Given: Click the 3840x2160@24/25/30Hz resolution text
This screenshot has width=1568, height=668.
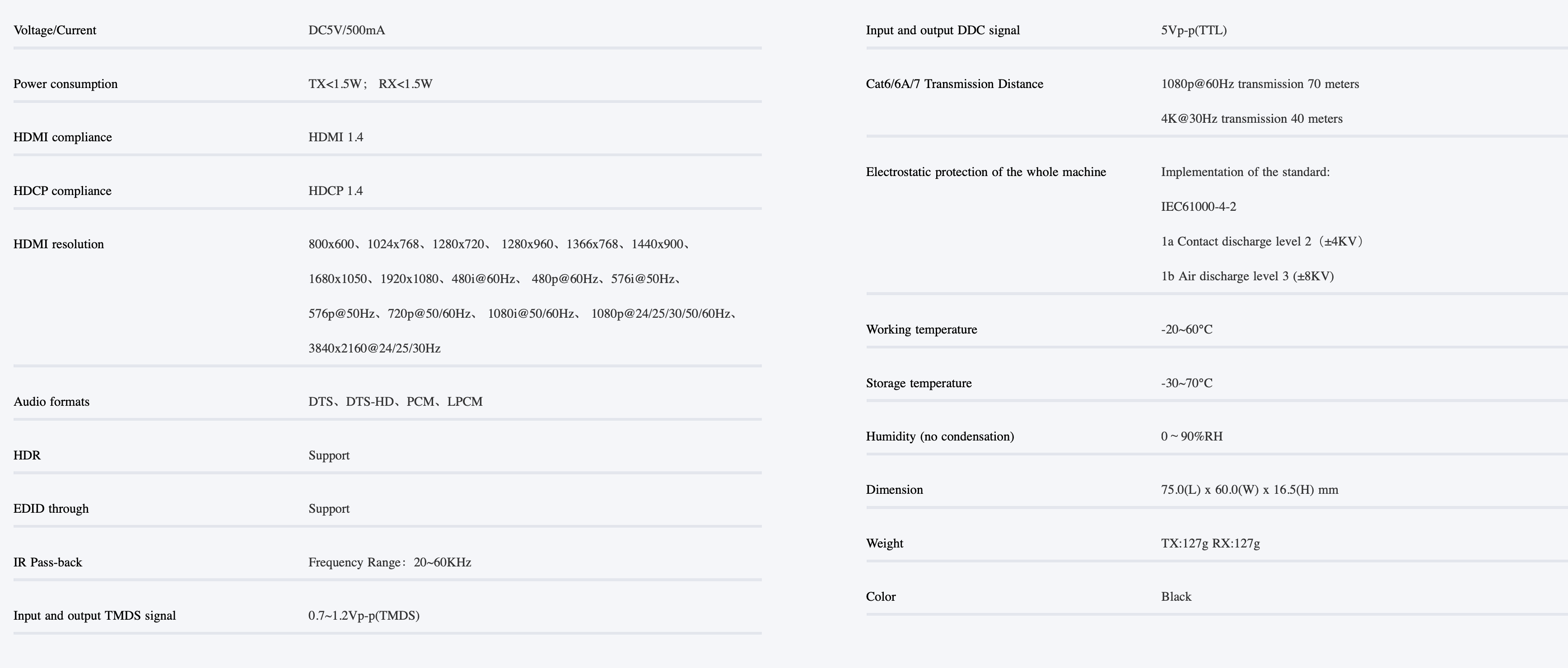Looking at the screenshot, I should pos(374,348).
